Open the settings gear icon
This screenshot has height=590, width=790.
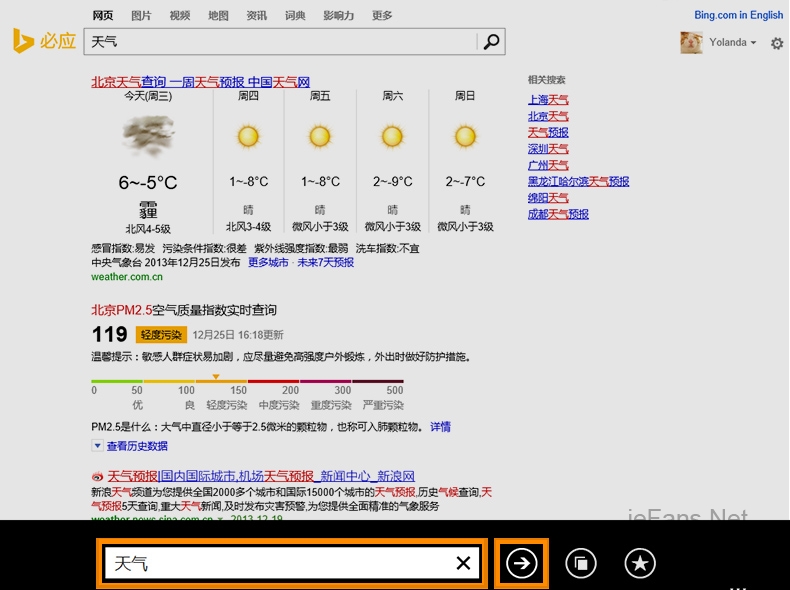(777, 43)
